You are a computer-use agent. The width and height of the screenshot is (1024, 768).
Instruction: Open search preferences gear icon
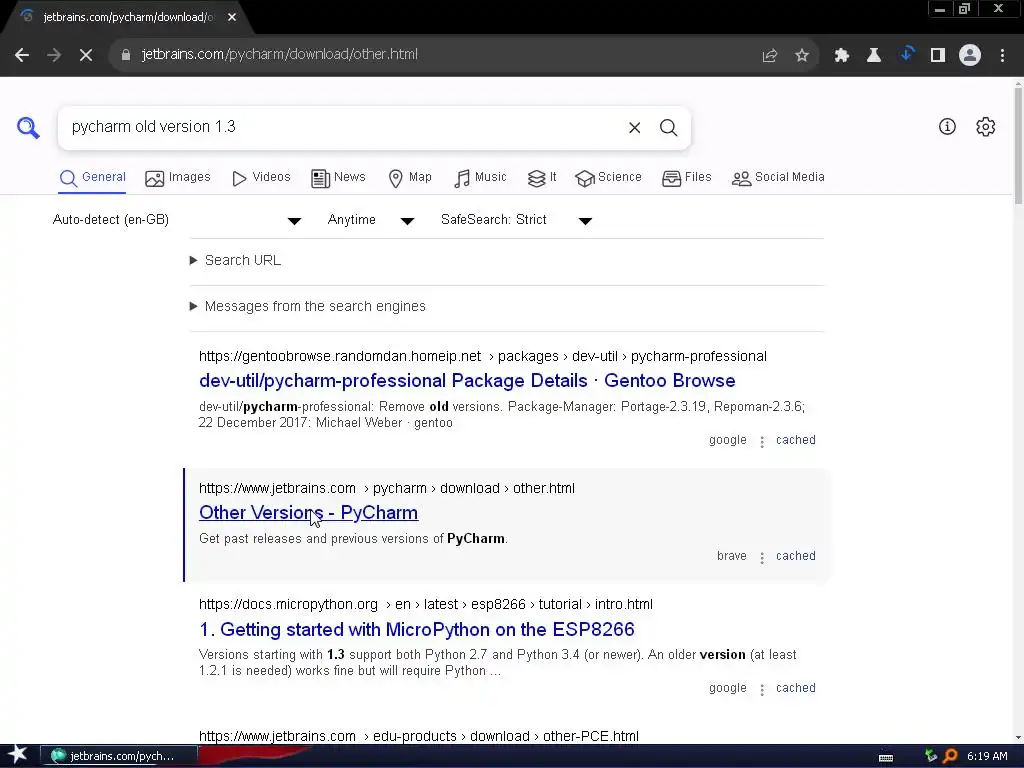pos(985,127)
